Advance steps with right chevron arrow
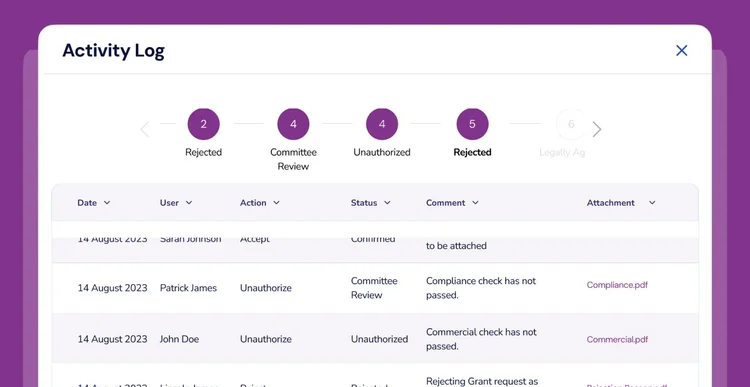Image resolution: width=750 pixels, height=387 pixels. 596,129
